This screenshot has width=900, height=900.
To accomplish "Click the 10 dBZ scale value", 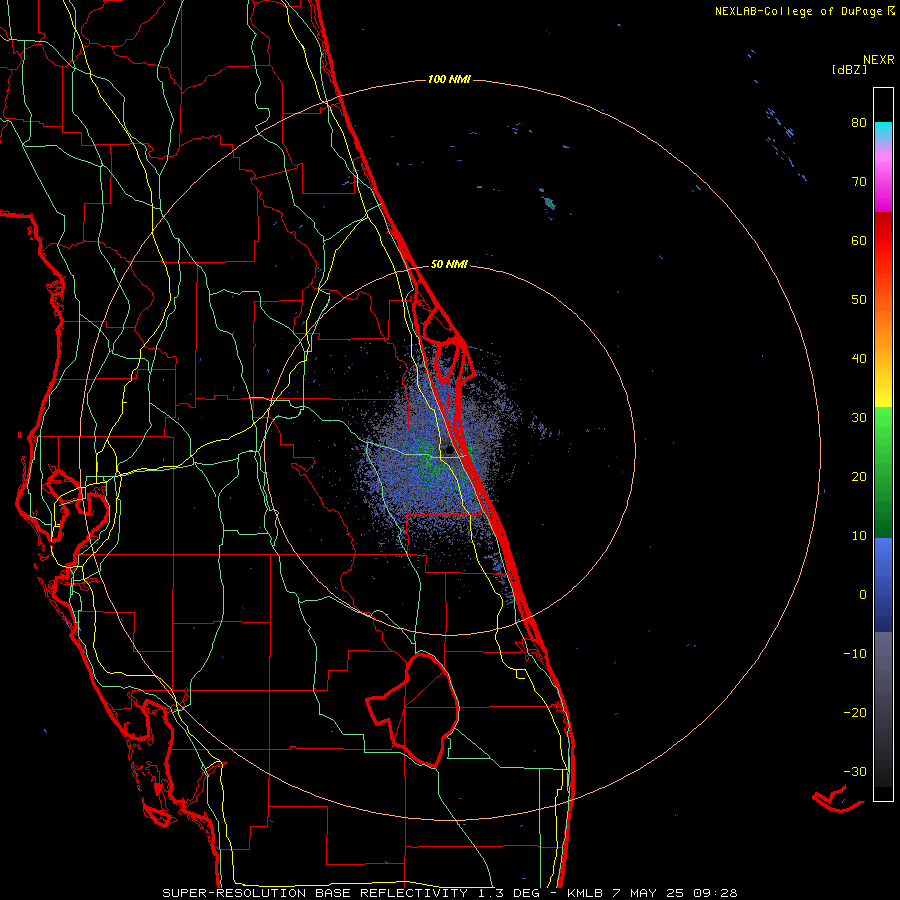I will coord(859,536).
